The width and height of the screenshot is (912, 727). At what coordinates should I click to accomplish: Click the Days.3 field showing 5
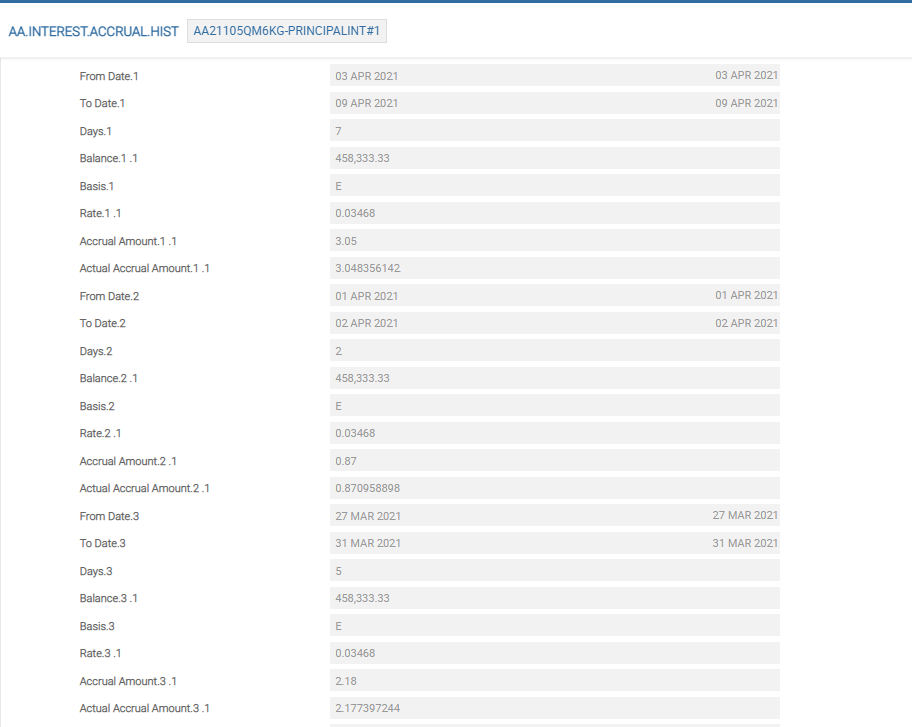(x=554, y=571)
